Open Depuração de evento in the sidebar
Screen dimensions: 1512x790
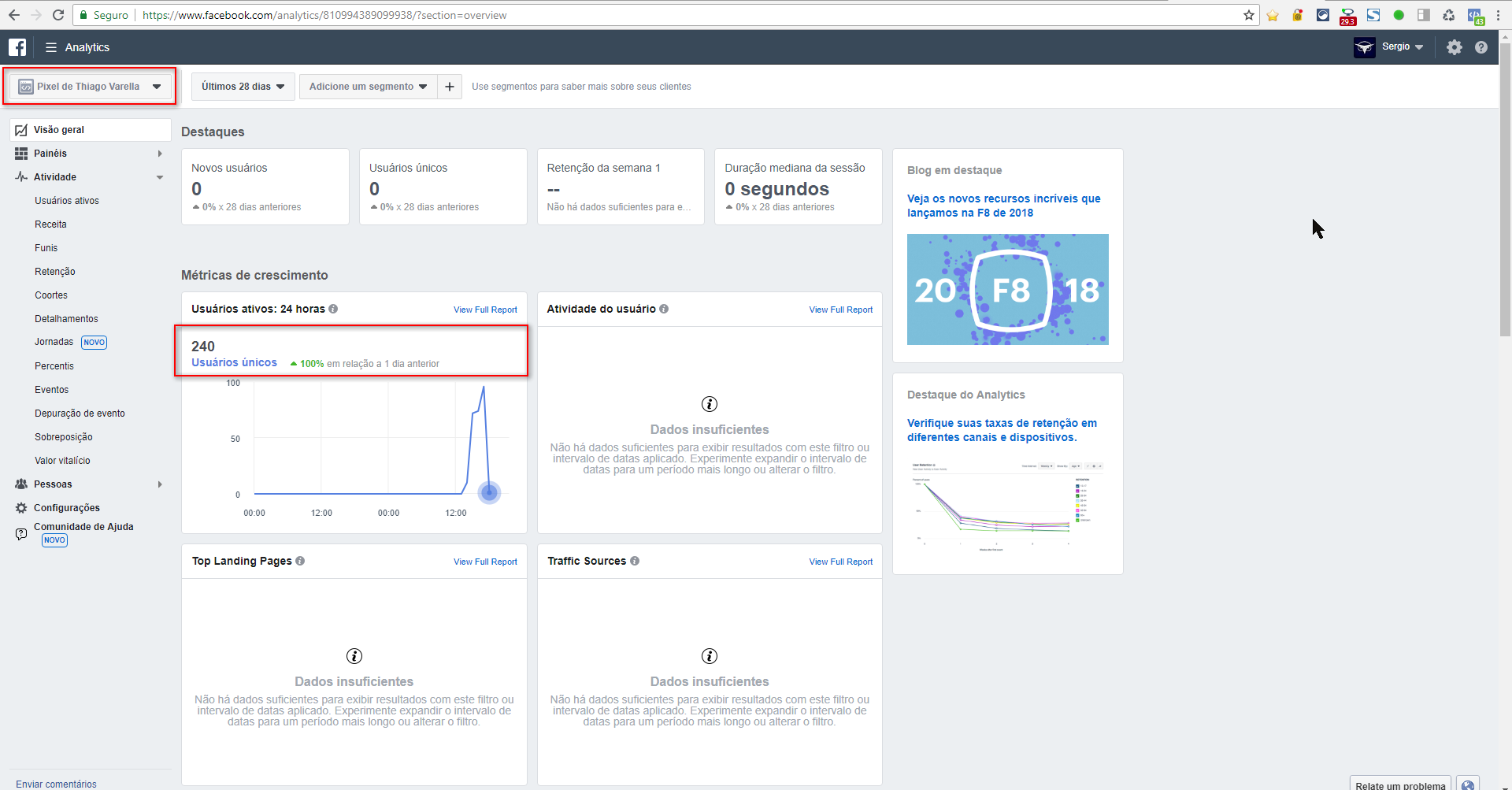pos(80,414)
